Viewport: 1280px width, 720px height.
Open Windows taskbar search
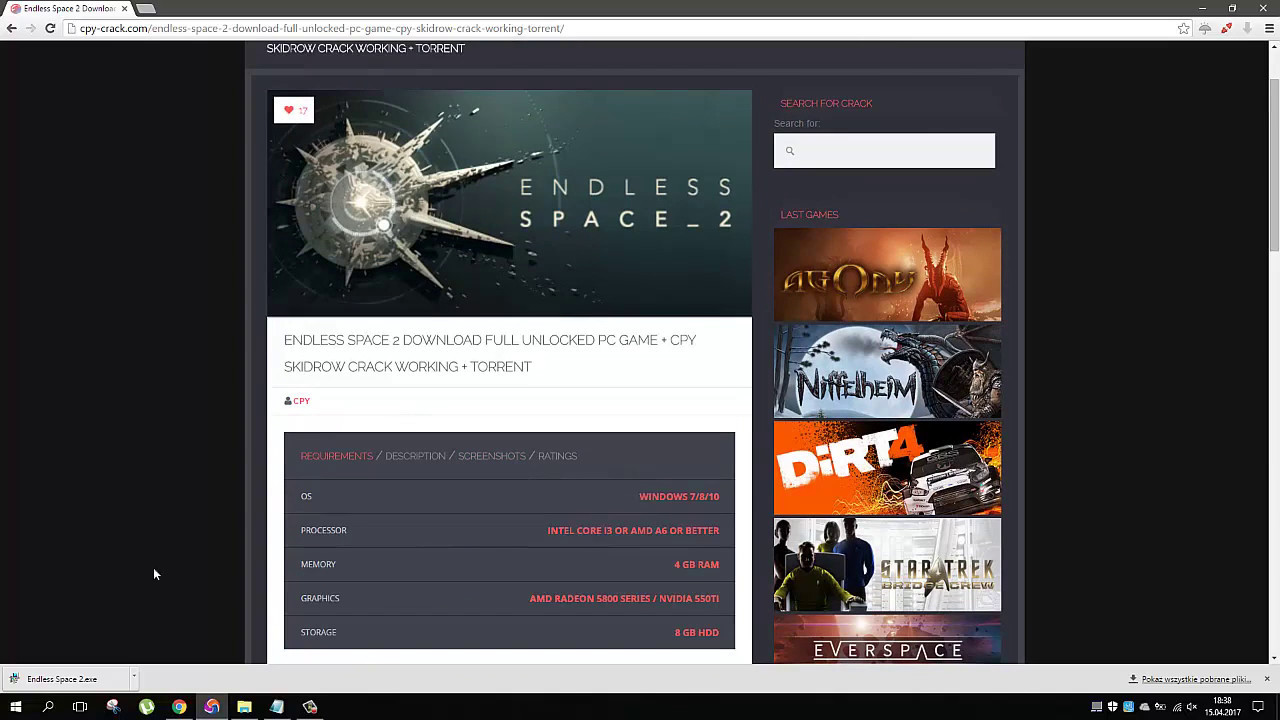coord(47,707)
